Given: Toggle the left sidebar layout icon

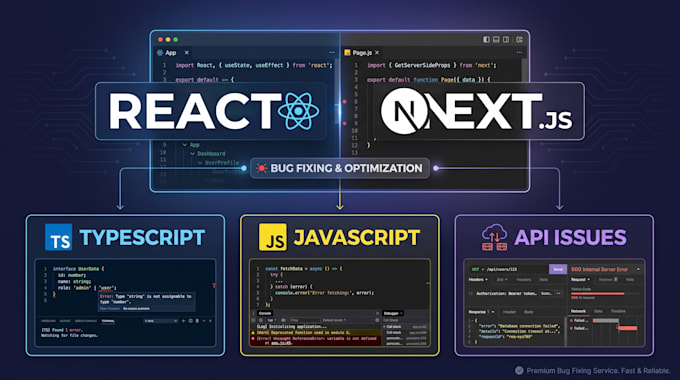Looking at the screenshot, I should tap(486, 39).
